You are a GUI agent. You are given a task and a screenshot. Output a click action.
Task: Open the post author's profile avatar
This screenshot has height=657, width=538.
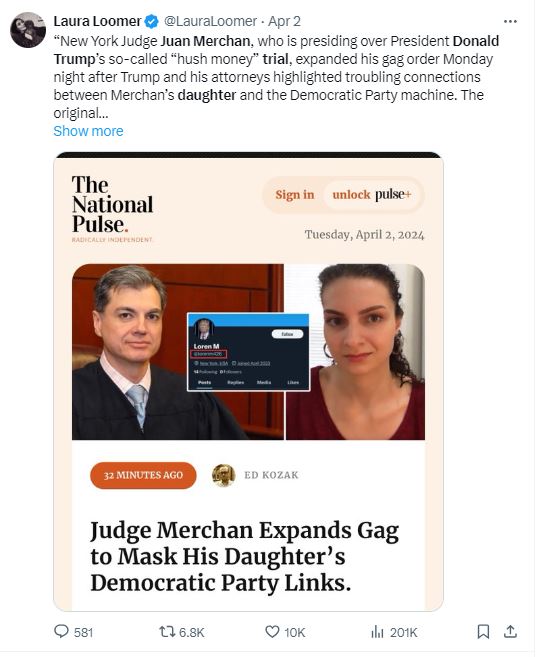28,30
